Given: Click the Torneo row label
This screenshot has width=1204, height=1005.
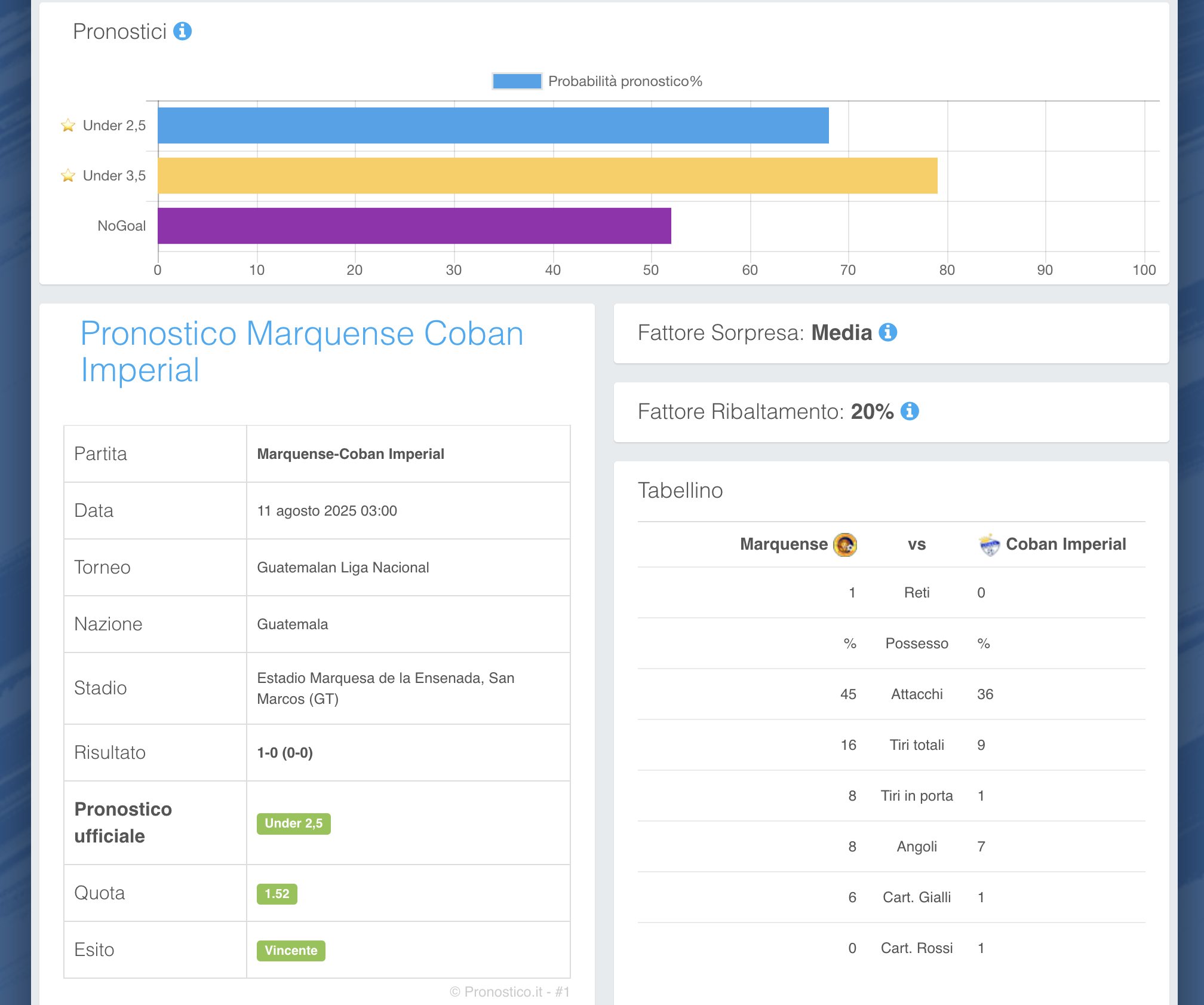Looking at the screenshot, I should click(102, 568).
